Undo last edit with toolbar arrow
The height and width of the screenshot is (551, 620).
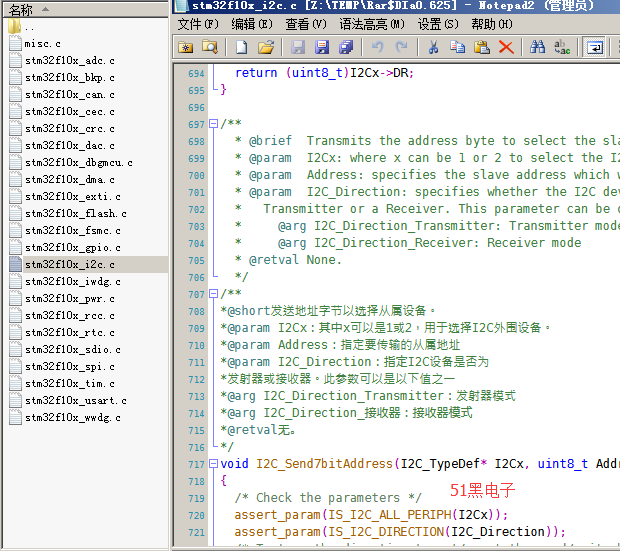(378, 47)
